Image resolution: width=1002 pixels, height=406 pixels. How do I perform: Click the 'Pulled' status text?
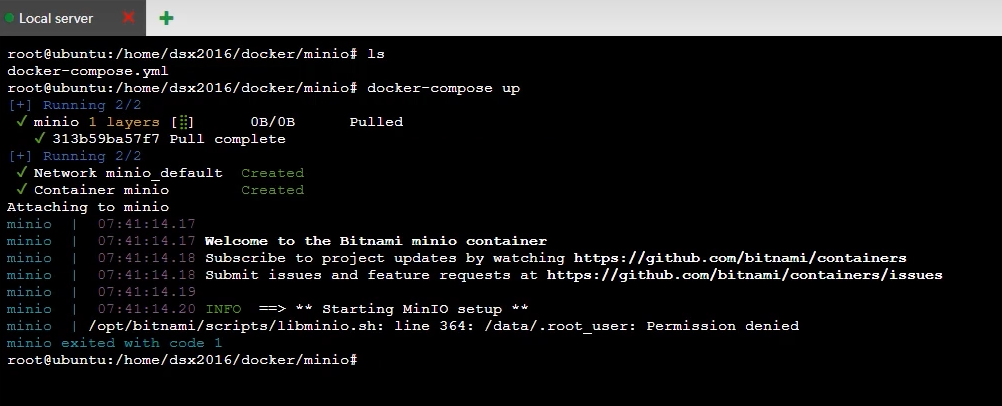click(x=376, y=122)
